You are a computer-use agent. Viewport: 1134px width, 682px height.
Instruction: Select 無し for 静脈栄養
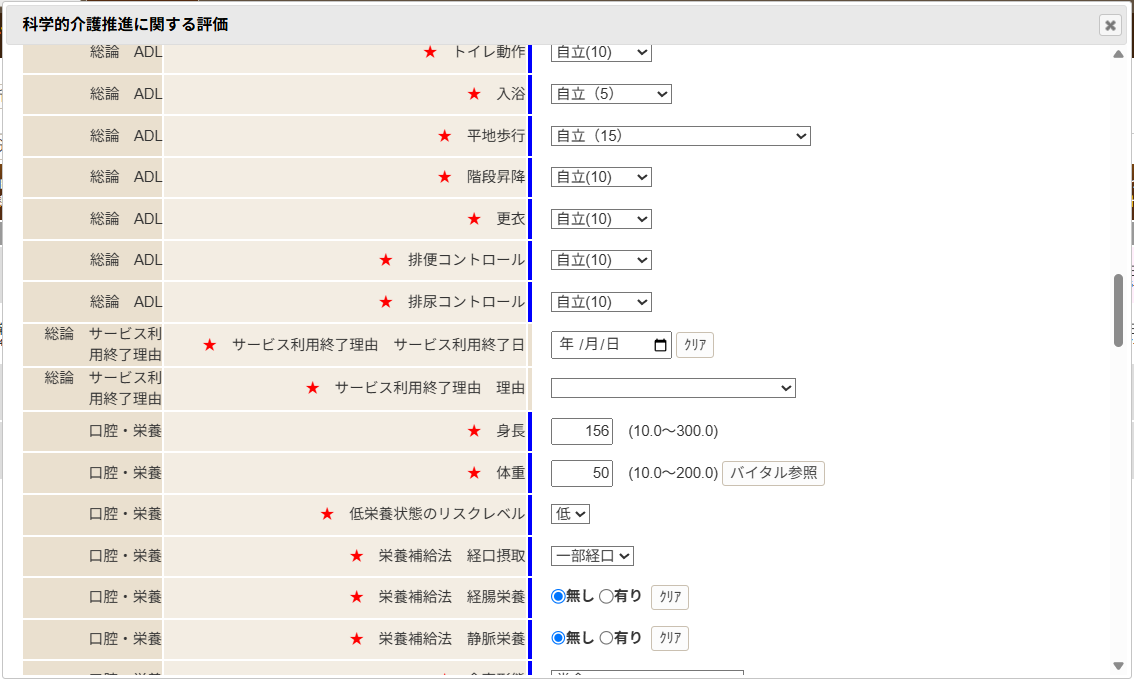(x=558, y=638)
